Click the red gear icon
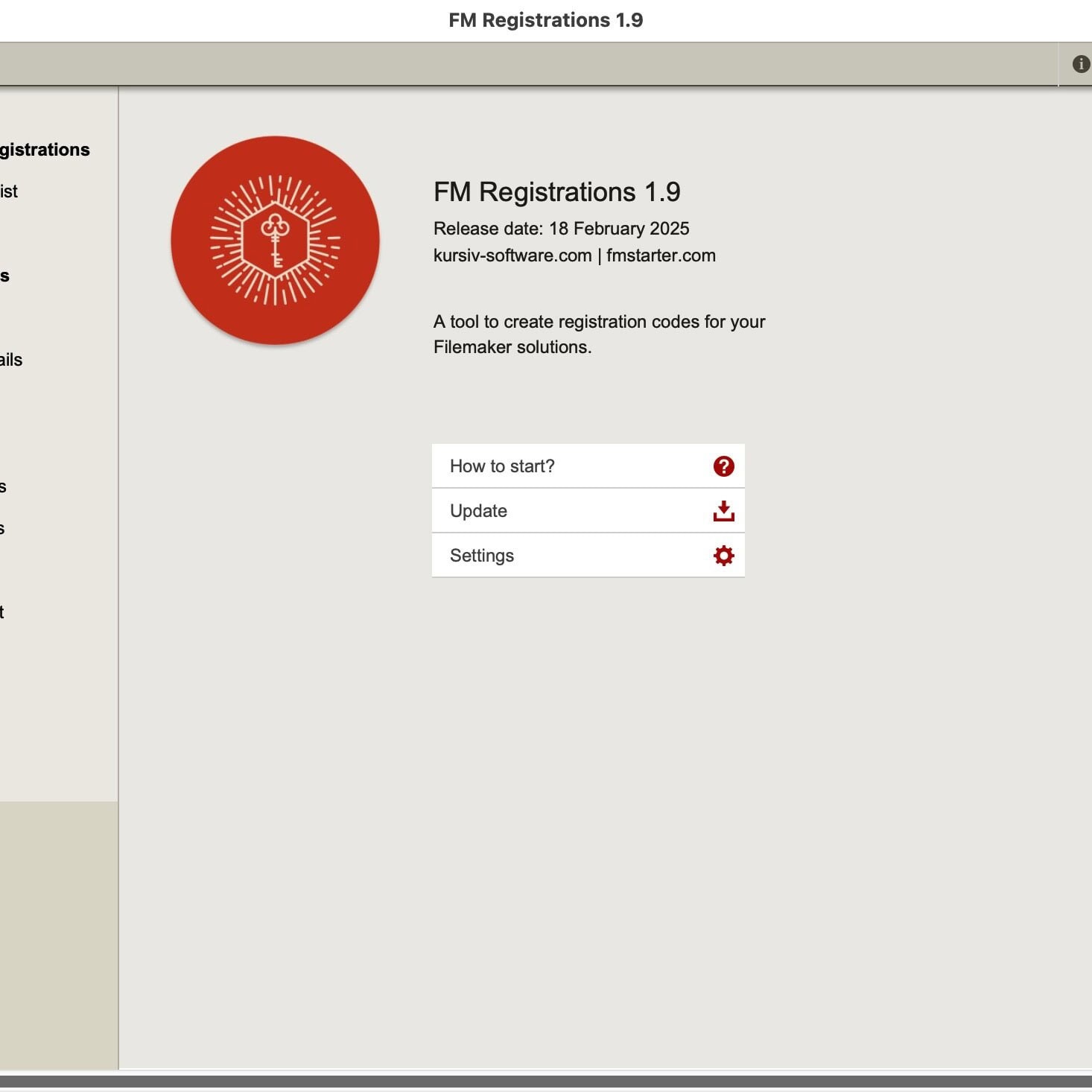 [x=723, y=556]
